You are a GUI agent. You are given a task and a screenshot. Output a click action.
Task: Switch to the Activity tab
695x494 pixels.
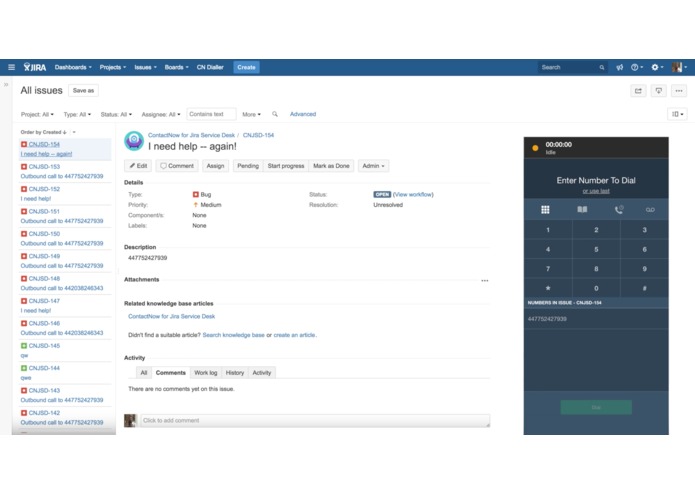pyautogui.click(x=262, y=373)
